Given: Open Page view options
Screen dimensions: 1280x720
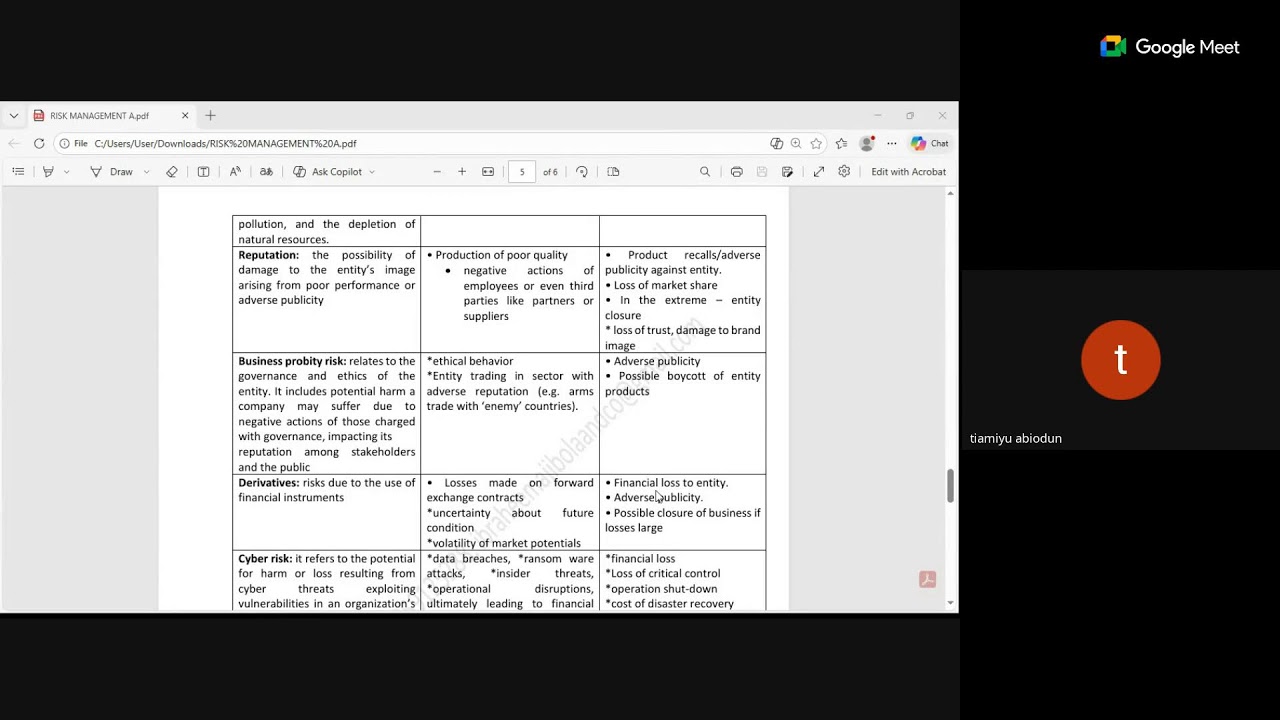Looking at the screenshot, I should click(x=614, y=172).
